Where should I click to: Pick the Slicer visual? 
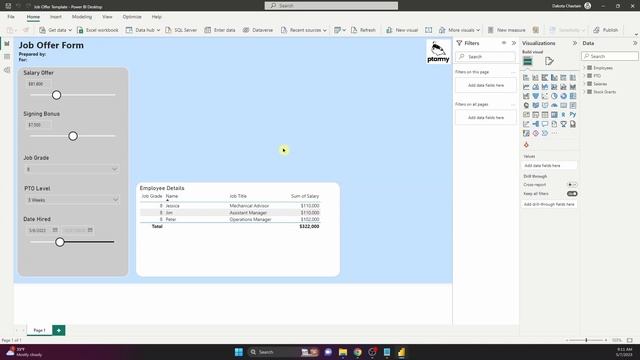(x=536, y=115)
